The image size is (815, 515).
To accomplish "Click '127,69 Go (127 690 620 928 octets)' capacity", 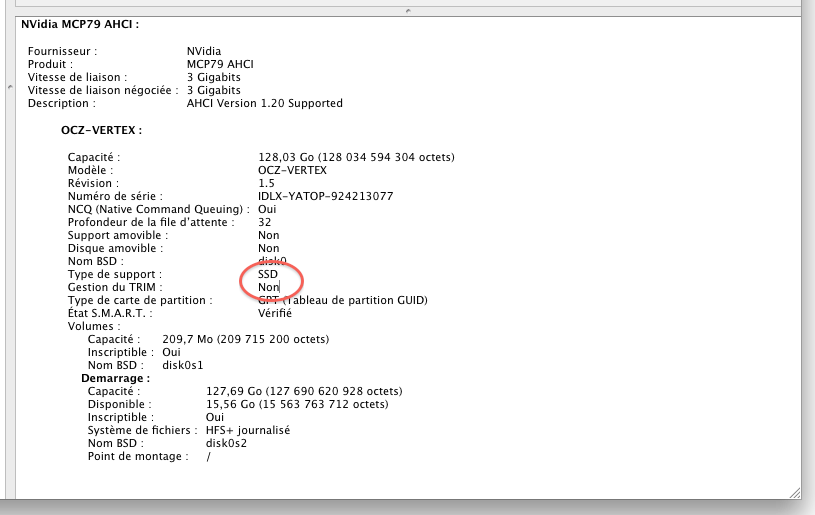I will 304,391.
